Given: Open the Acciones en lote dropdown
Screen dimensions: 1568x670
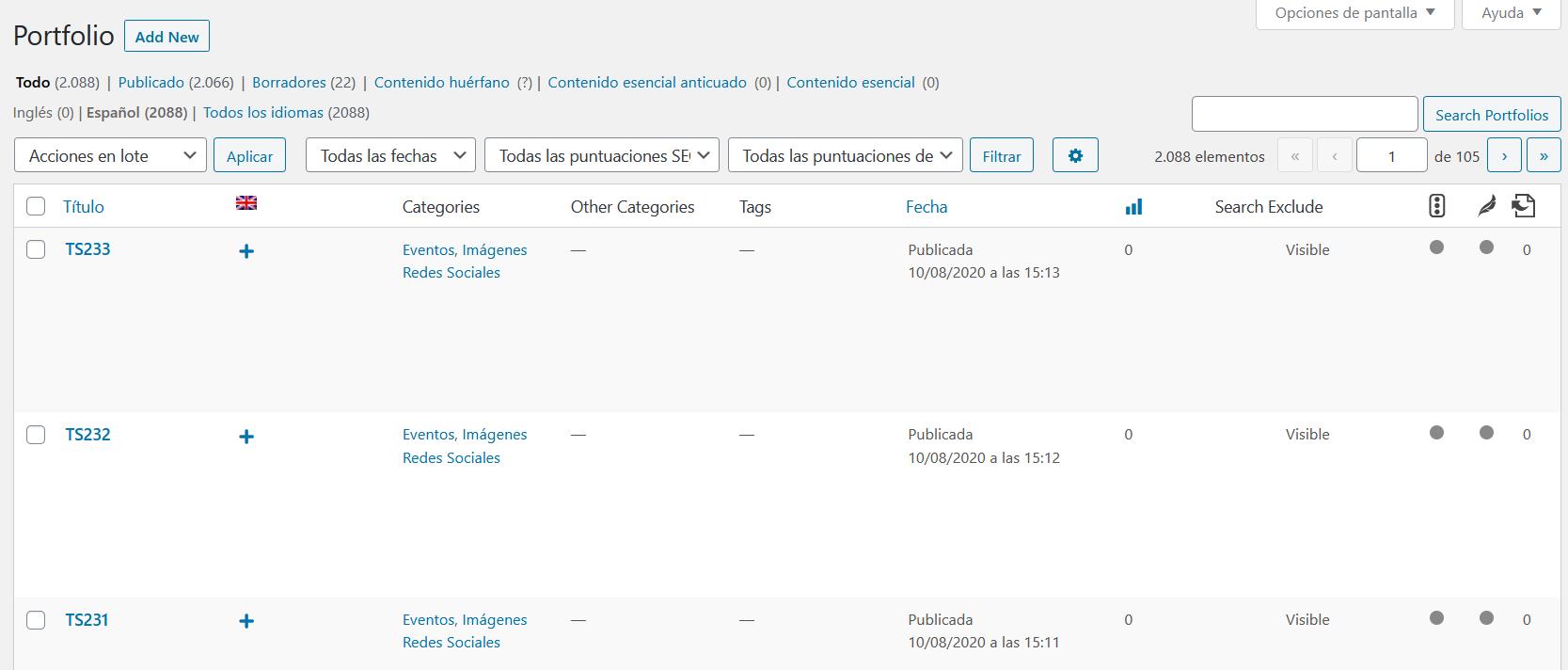Looking at the screenshot, I should pyautogui.click(x=111, y=155).
